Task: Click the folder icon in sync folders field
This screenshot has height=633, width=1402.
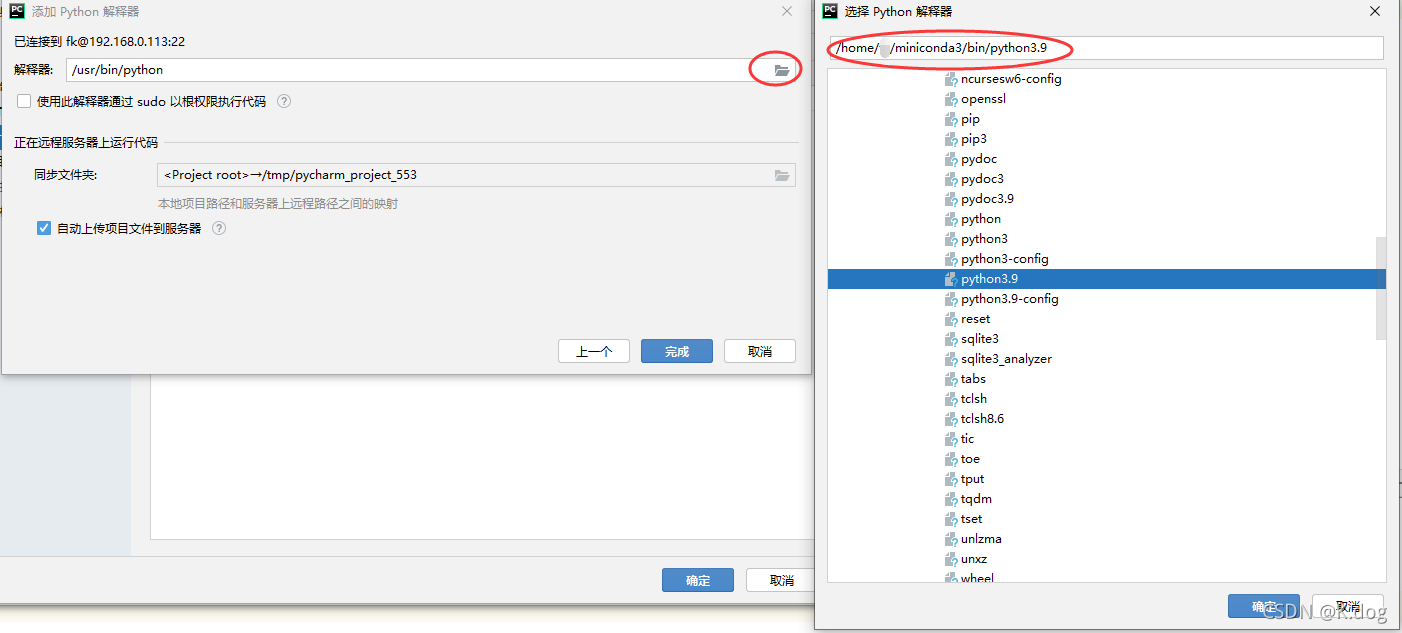Action: point(782,175)
